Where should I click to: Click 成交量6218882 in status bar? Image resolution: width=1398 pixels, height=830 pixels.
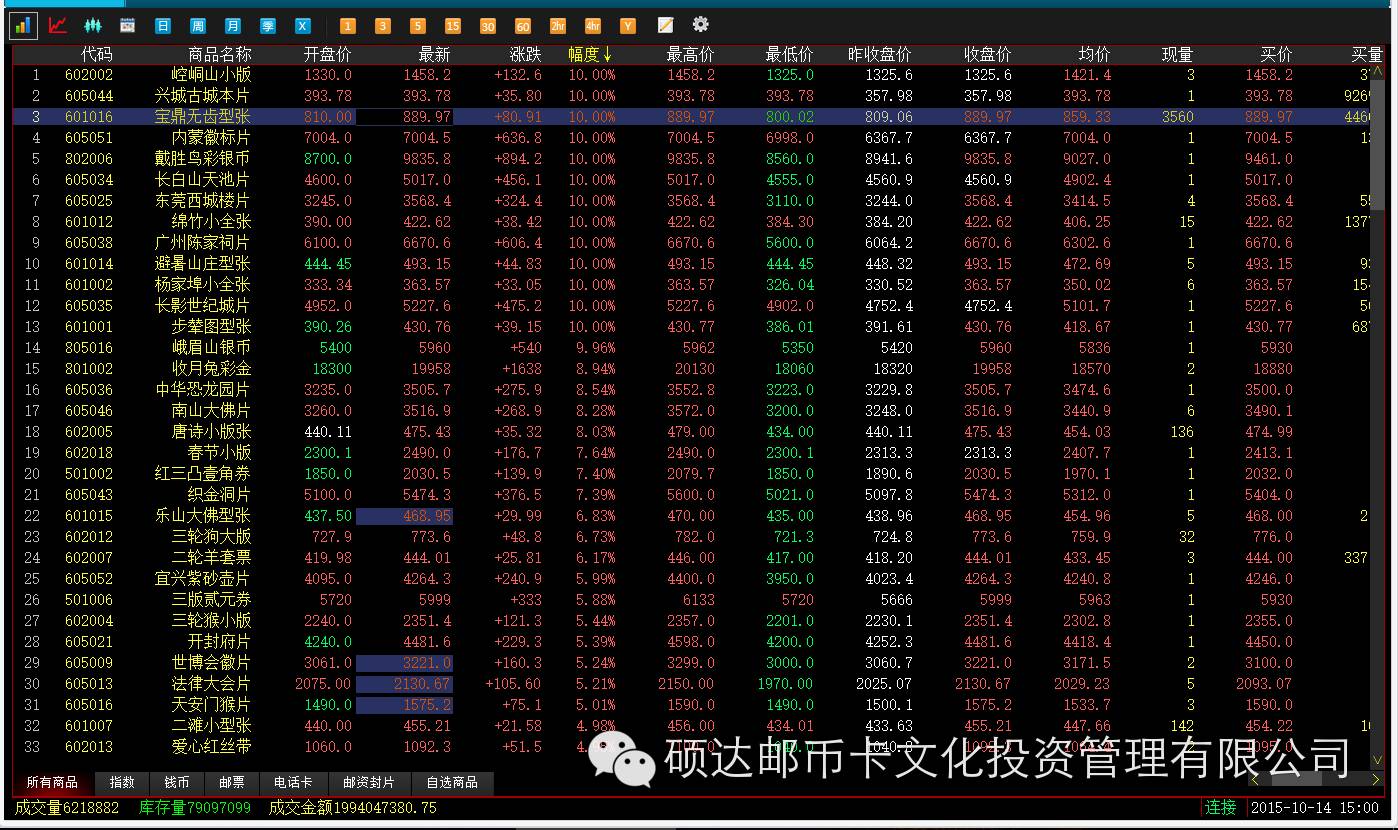pyautogui.click(x=67, y=808)
